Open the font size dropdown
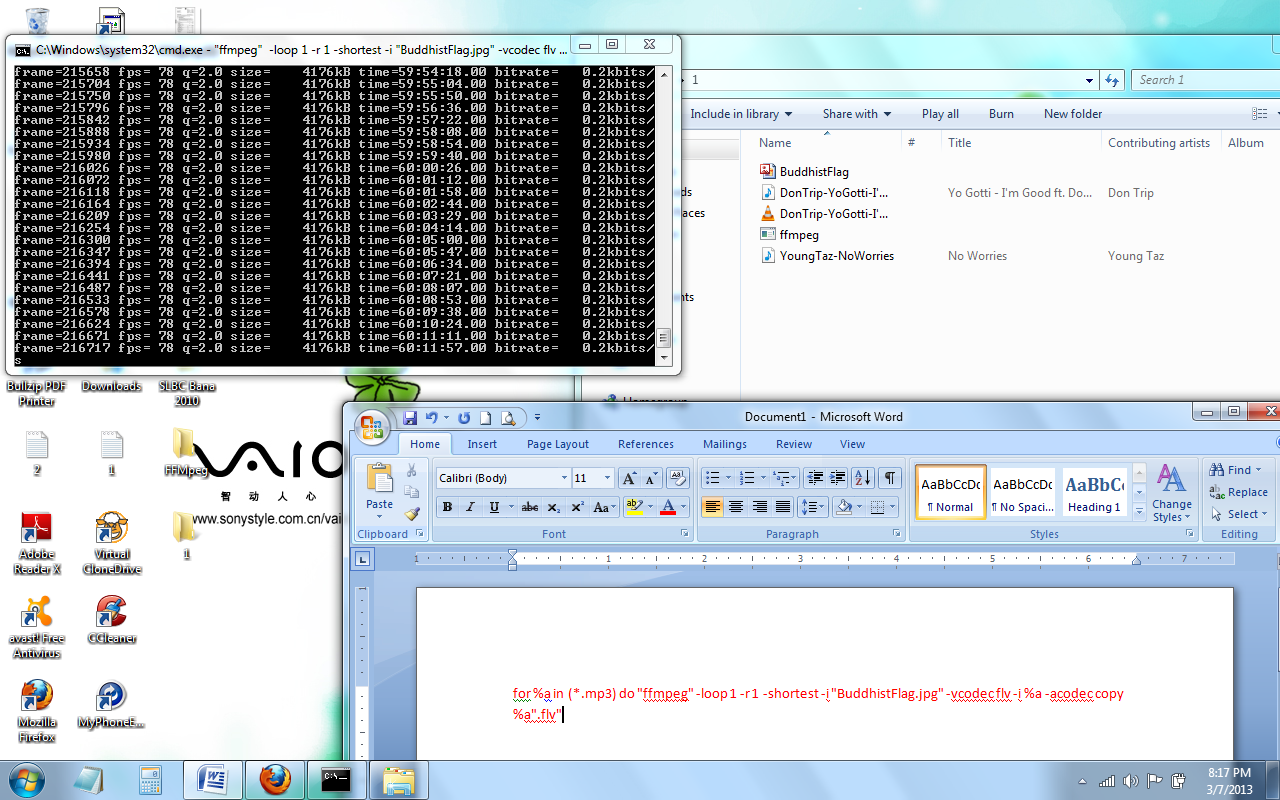The image size is (1280, 800). point(607,478)
